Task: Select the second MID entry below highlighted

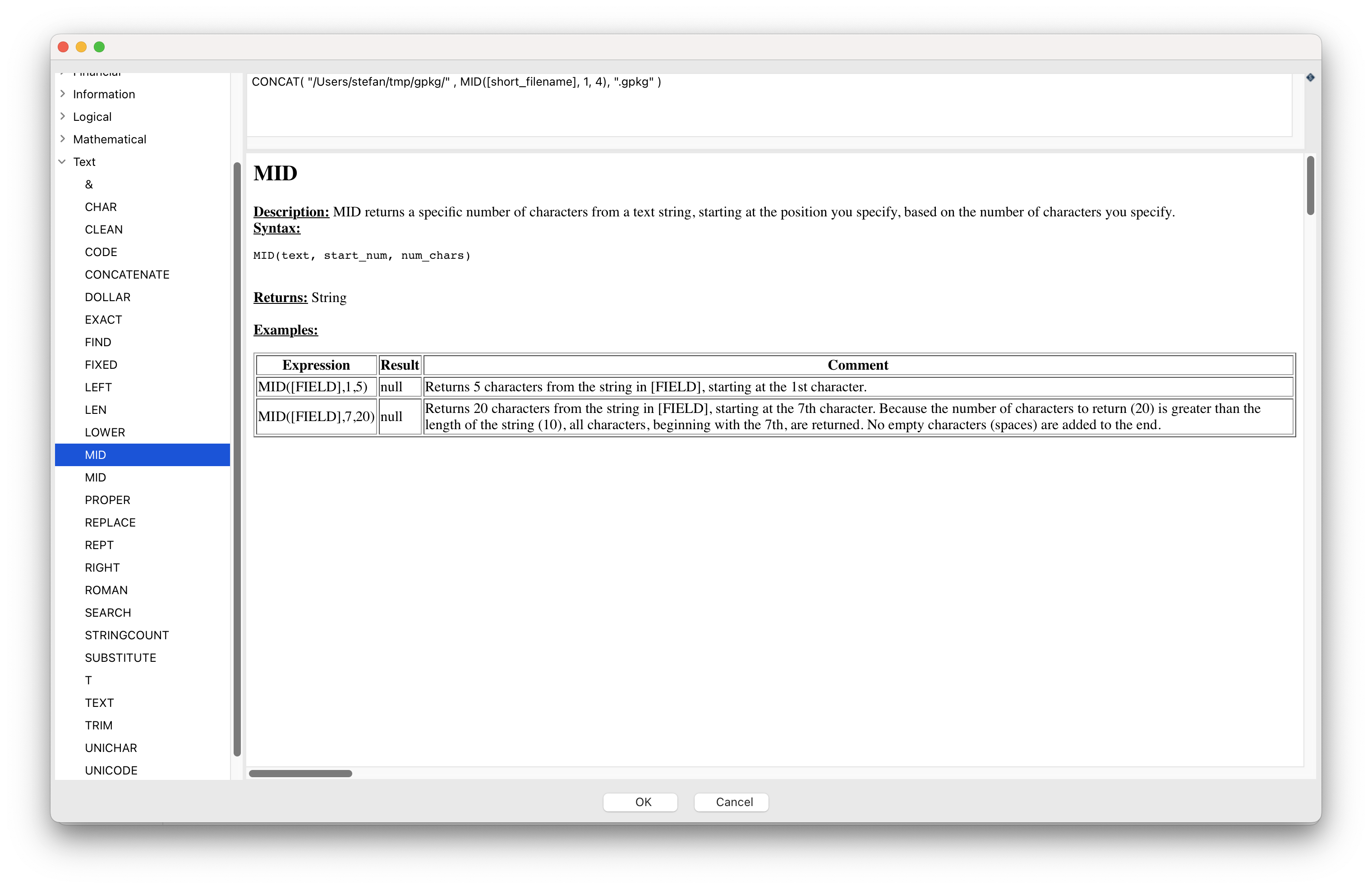Action: 95,477
